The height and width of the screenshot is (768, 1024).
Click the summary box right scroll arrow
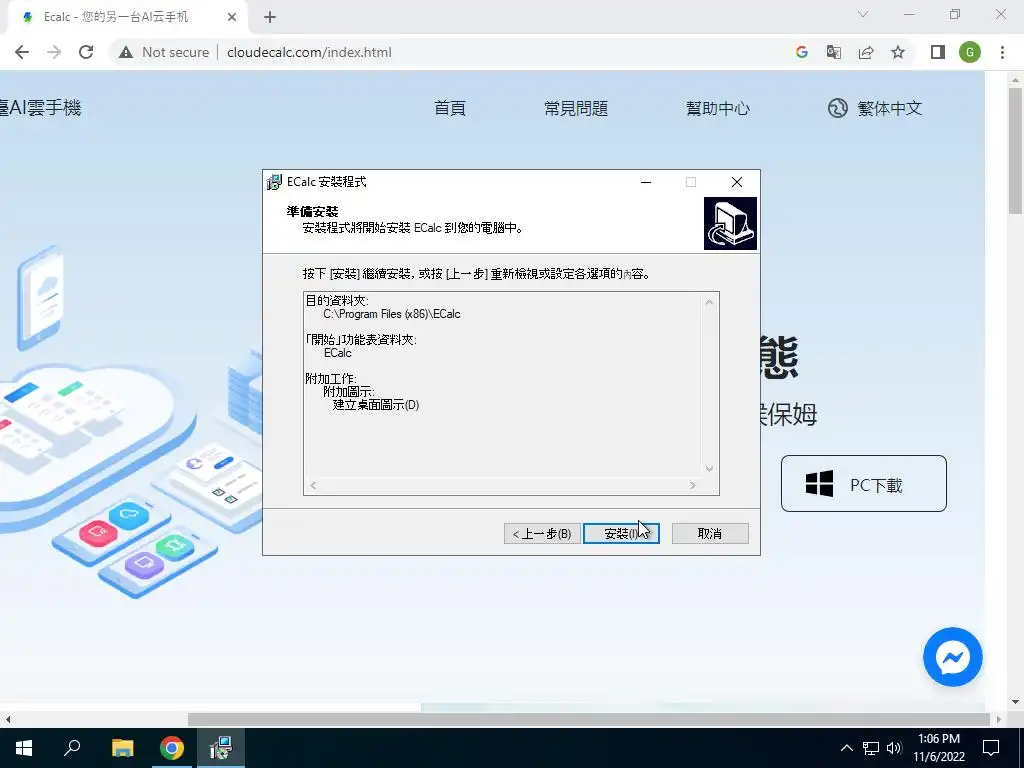[x=693, y=485]
